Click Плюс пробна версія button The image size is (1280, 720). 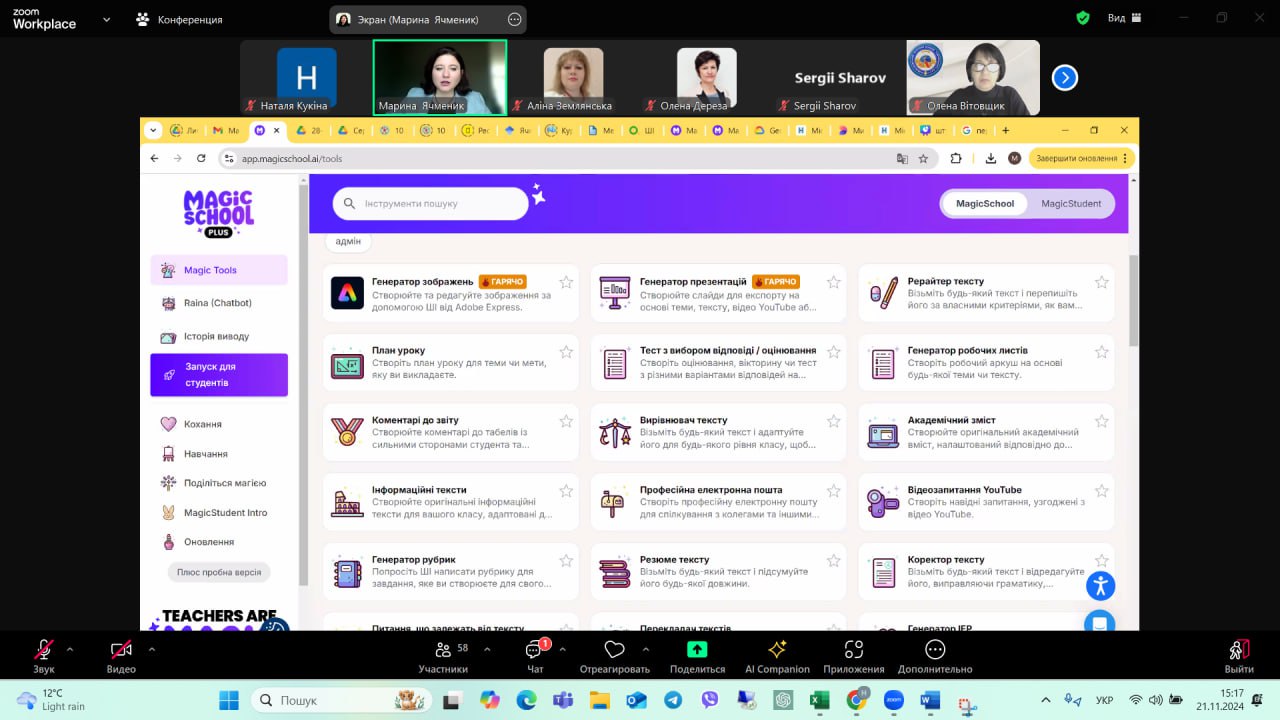coord(219,573)
